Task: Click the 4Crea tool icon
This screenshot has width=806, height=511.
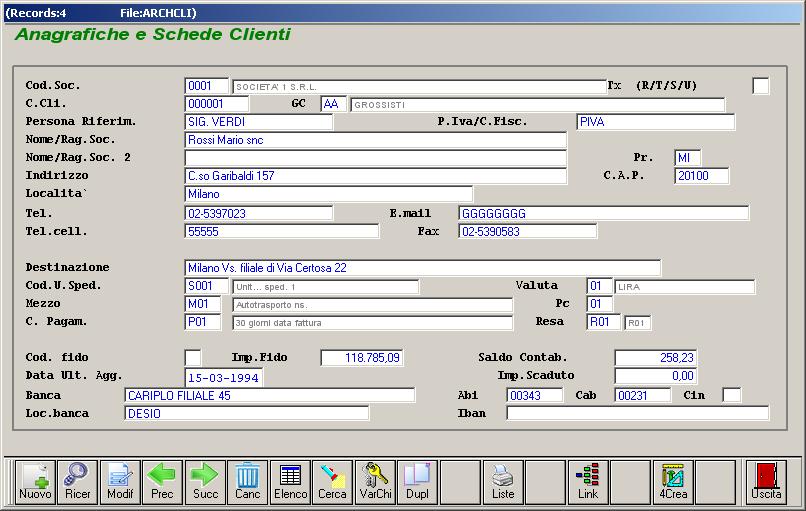Action: click(x=673, y=482)
